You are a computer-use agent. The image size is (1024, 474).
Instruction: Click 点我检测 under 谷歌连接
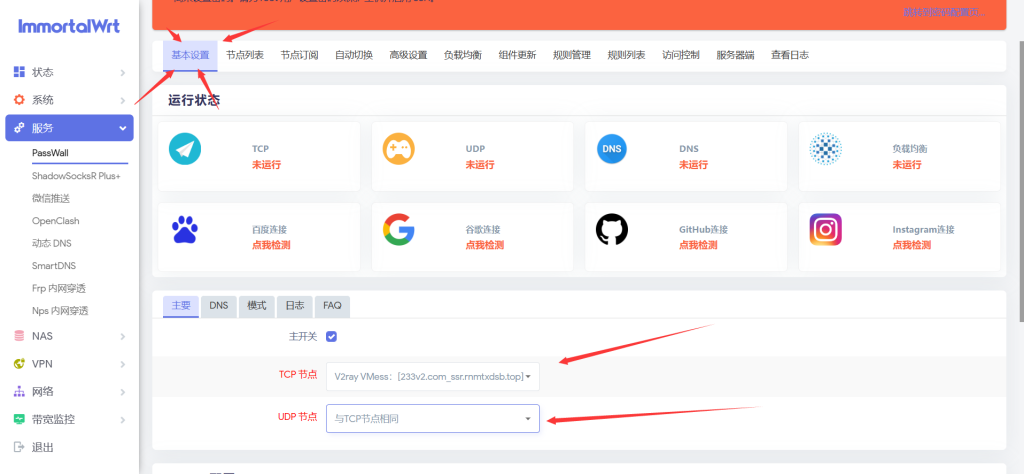(x=485, y=245)
